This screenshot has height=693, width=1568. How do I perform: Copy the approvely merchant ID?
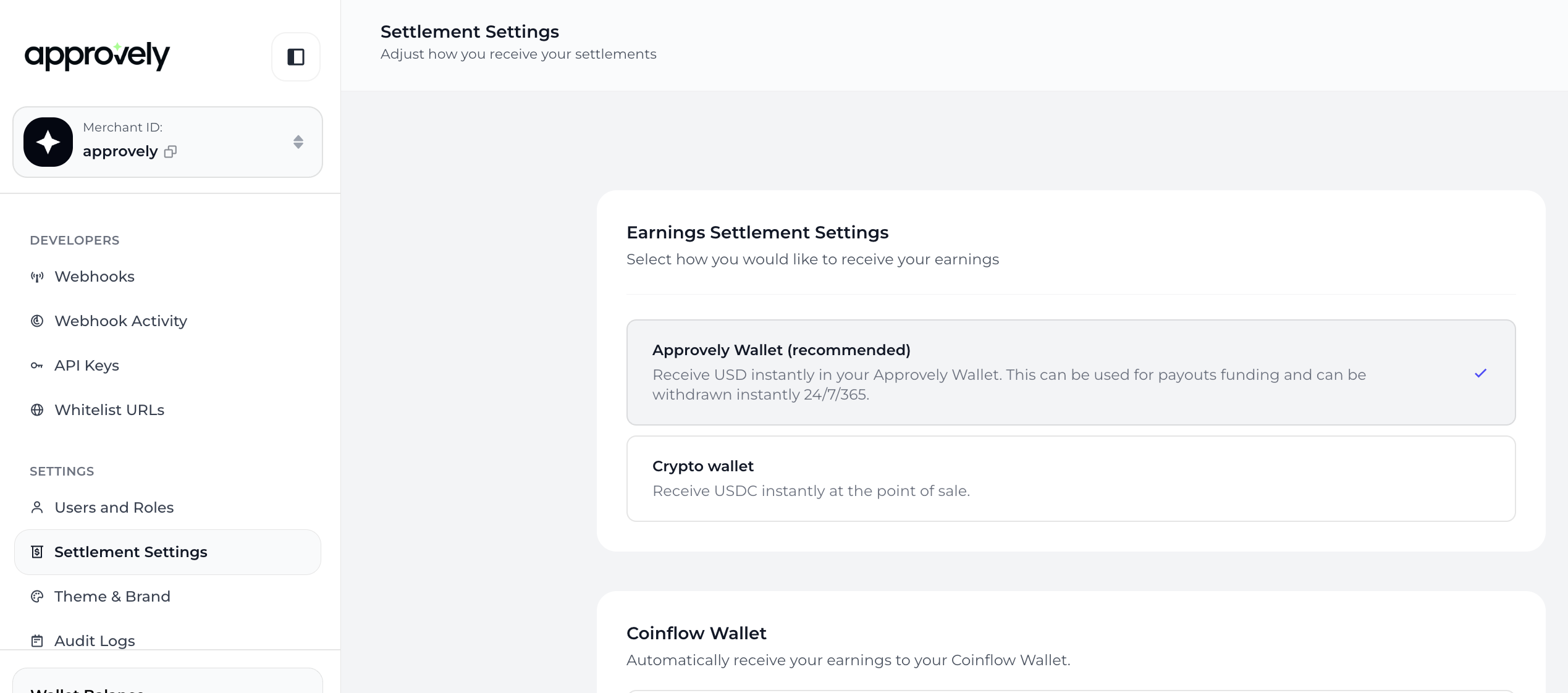pyautogui.click(x=171, y=152)
